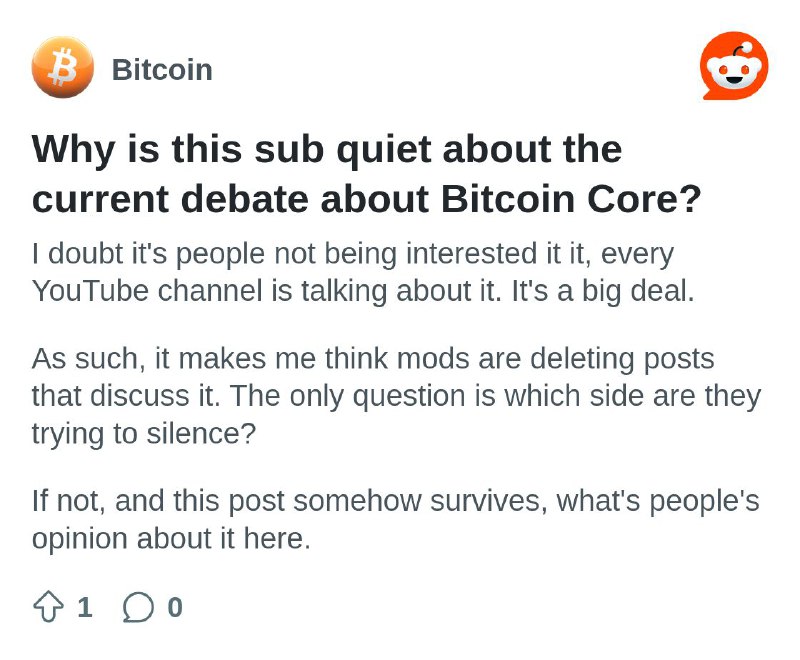Screen dimensions: 800x660
Task: Click the paragraph starting "I doubt it's people"
Action: pos(363,272)
